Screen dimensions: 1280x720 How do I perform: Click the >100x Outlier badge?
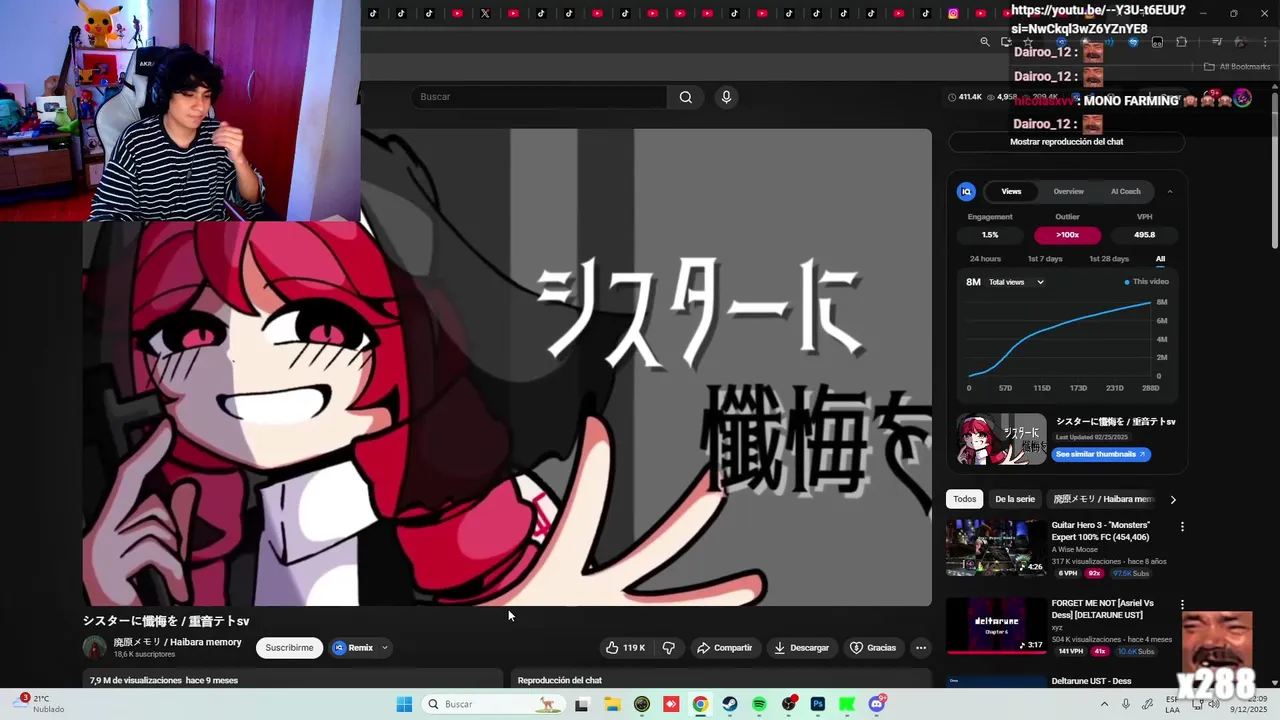[1067, 235]
